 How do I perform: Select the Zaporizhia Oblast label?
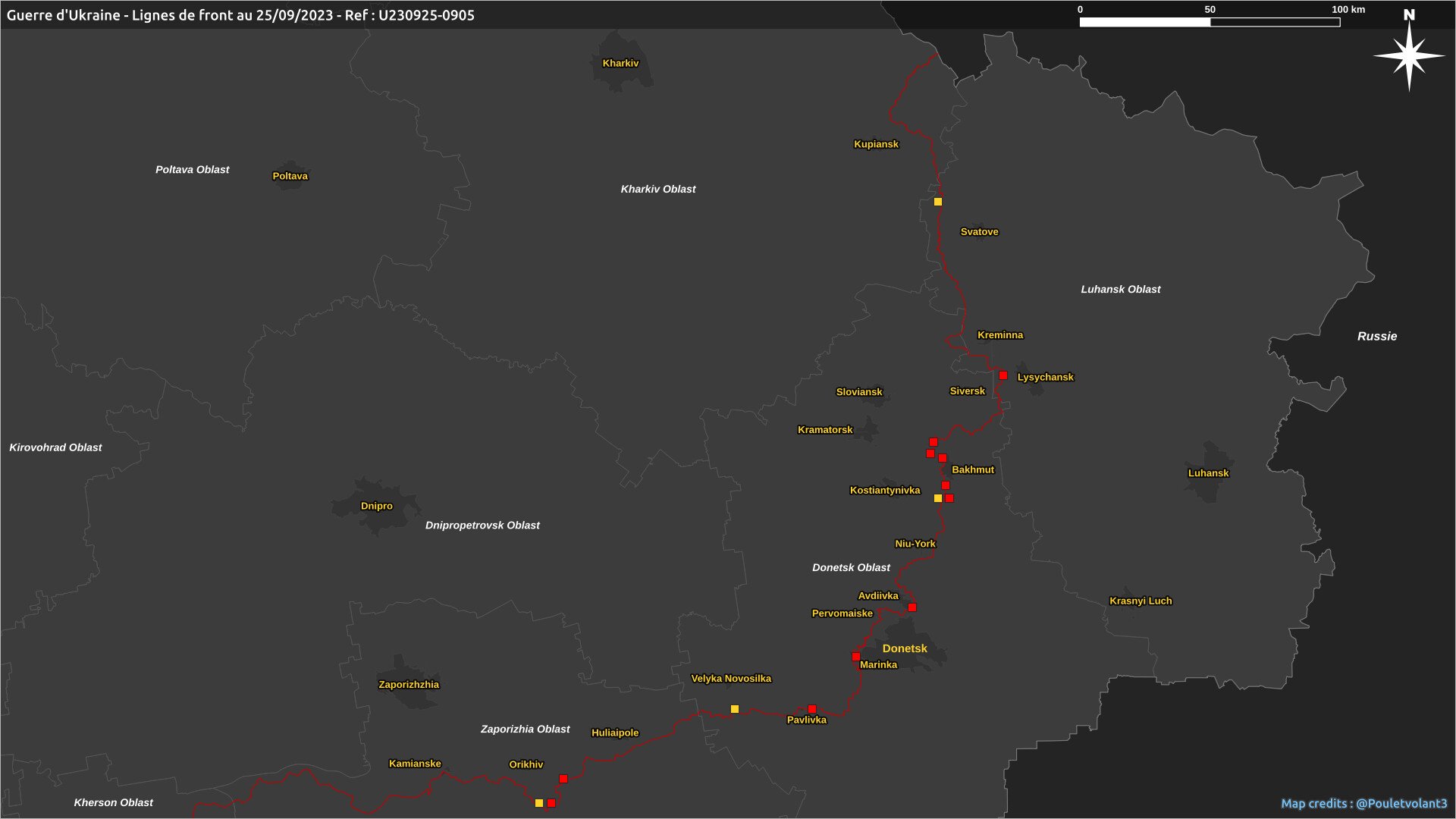pyautogui.click(x=526, y=729)
